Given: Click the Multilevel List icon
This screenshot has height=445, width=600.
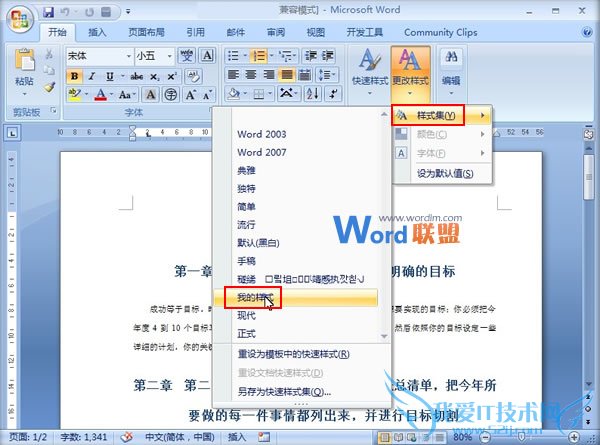Looking at the screenshot, I should 285,56.
